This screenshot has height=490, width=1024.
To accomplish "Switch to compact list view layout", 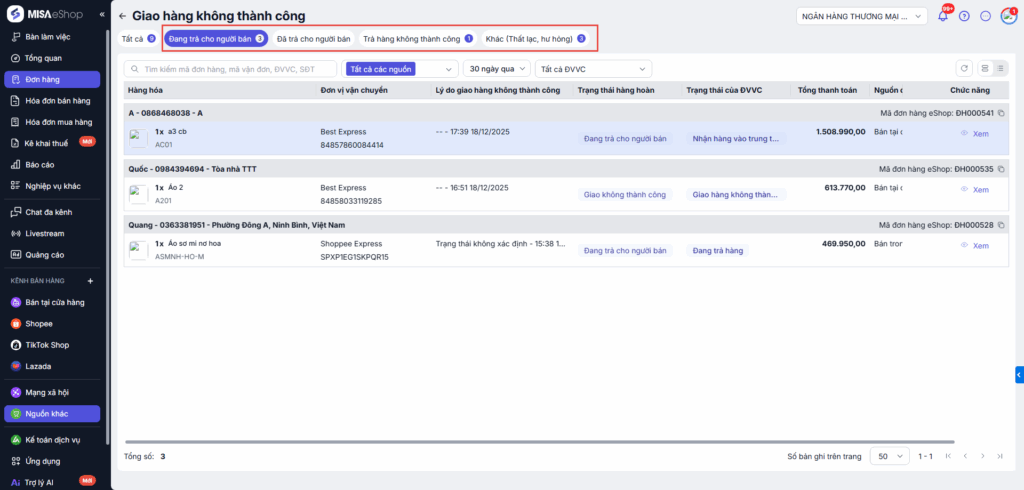I will (1001, 68).
